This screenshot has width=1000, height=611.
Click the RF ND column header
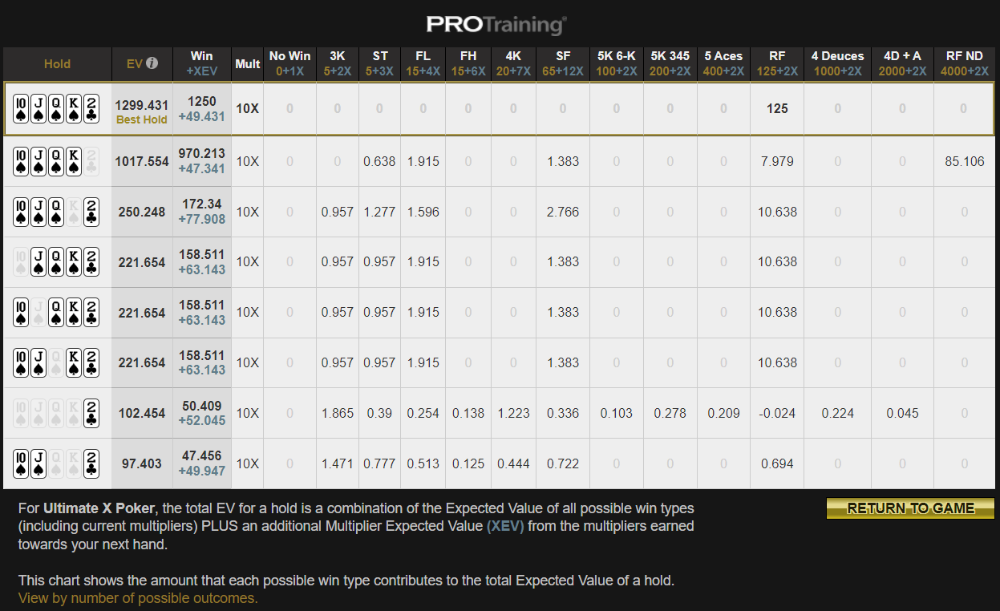point(965,63)
